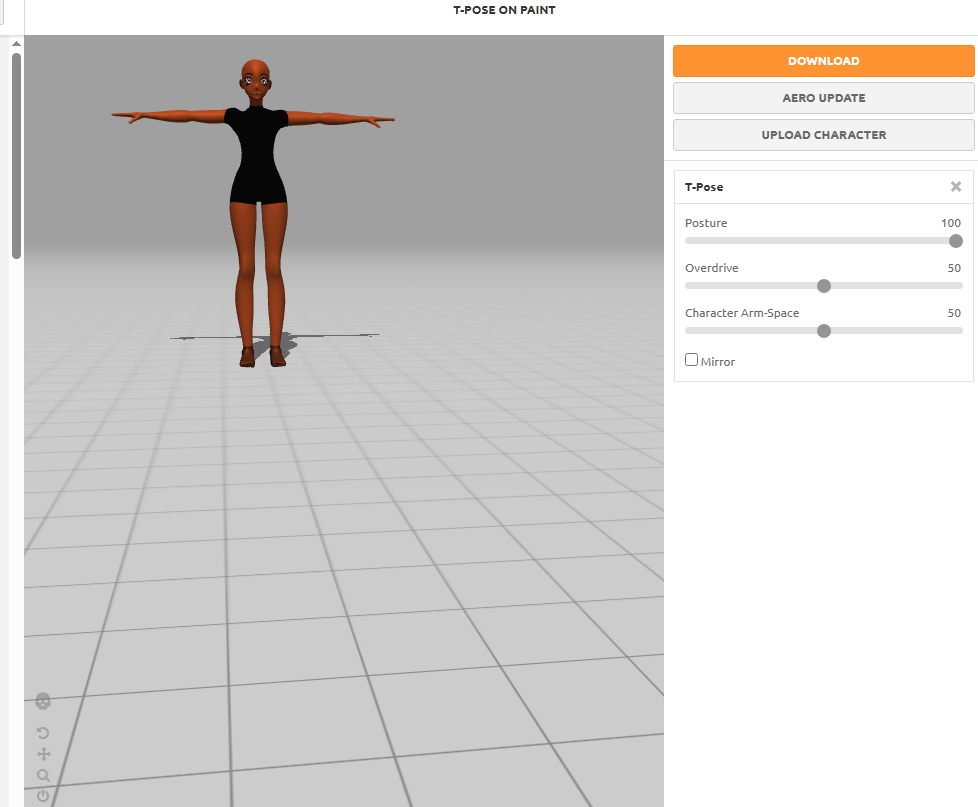Click the power reset camera icon

(43, 795)
